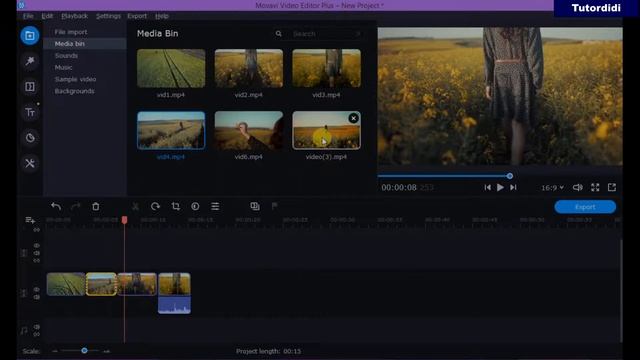Select vid3.mp4 thumbnail in Media Bin
The image size is (640, 360).
coord(327,68)
